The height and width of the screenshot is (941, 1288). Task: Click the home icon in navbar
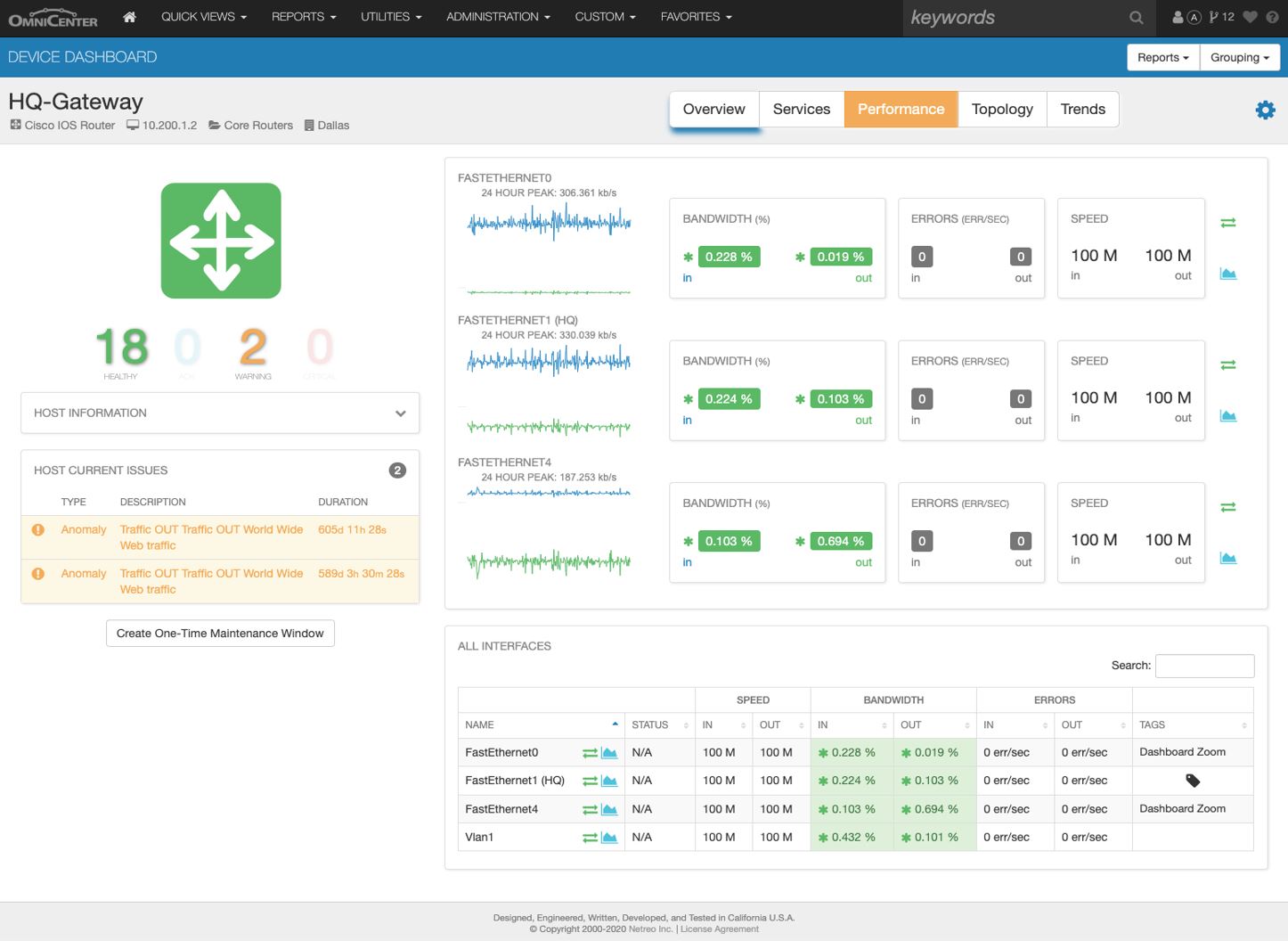click(x=129, y=17)
